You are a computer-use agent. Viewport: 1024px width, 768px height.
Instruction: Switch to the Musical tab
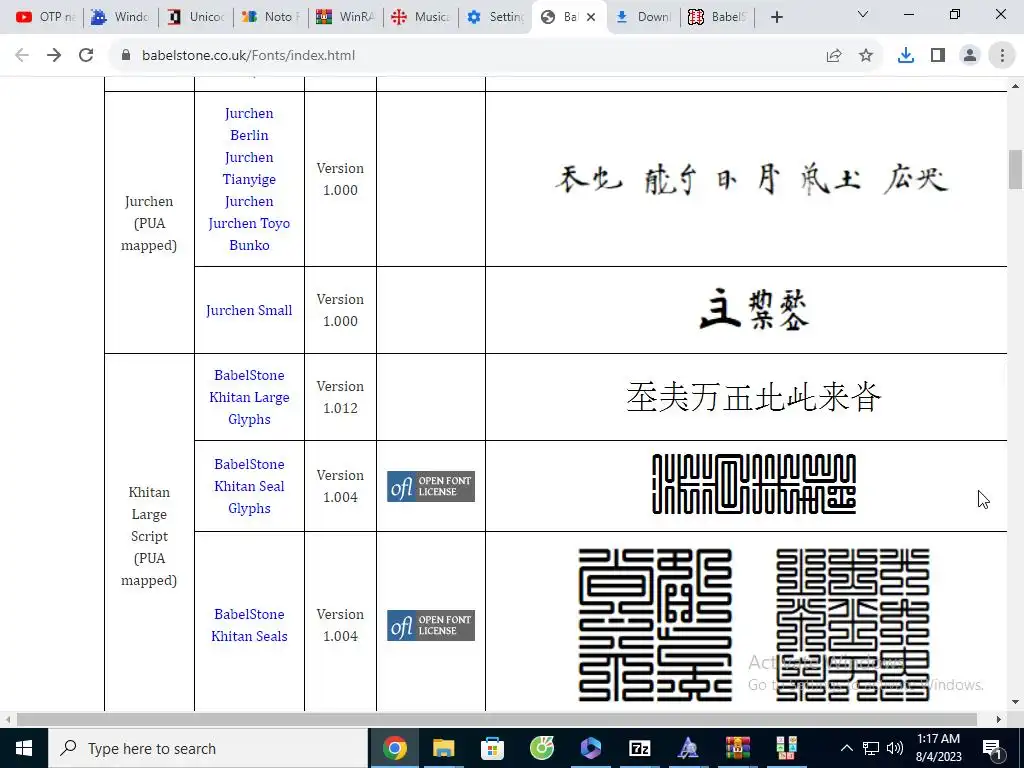pos(419,17)
